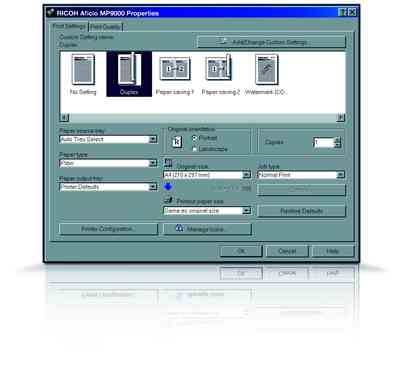
Task: Expand the Paper type dropdown
Action: tap(153, 163)
